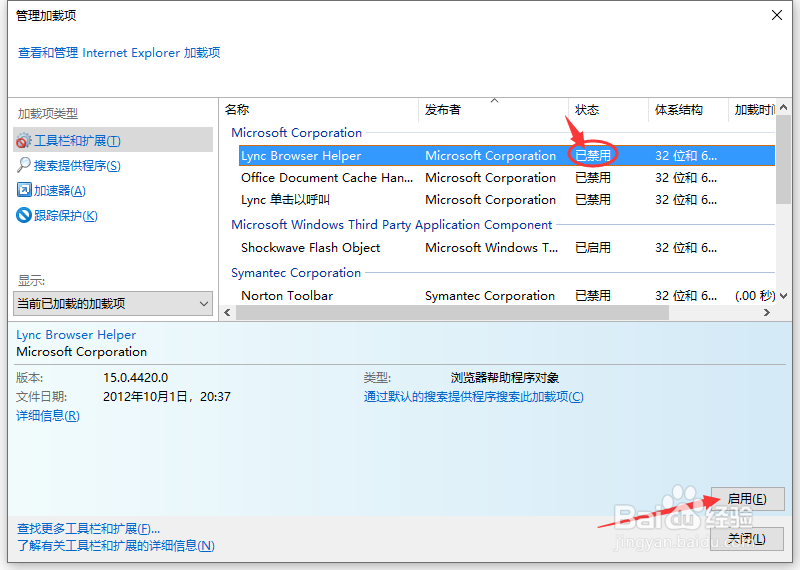
Task: Select the Lync Browser Helper row
Action: tap(507, 156)
